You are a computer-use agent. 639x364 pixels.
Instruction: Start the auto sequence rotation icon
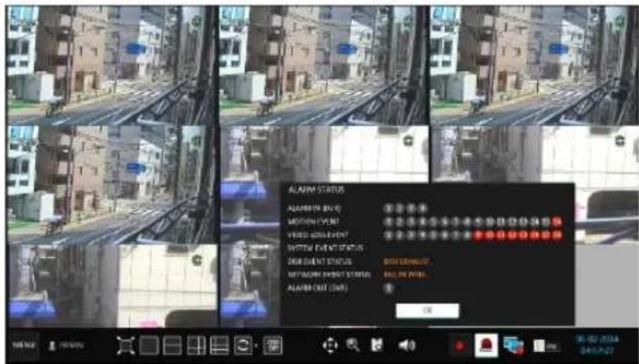[243, 346]
